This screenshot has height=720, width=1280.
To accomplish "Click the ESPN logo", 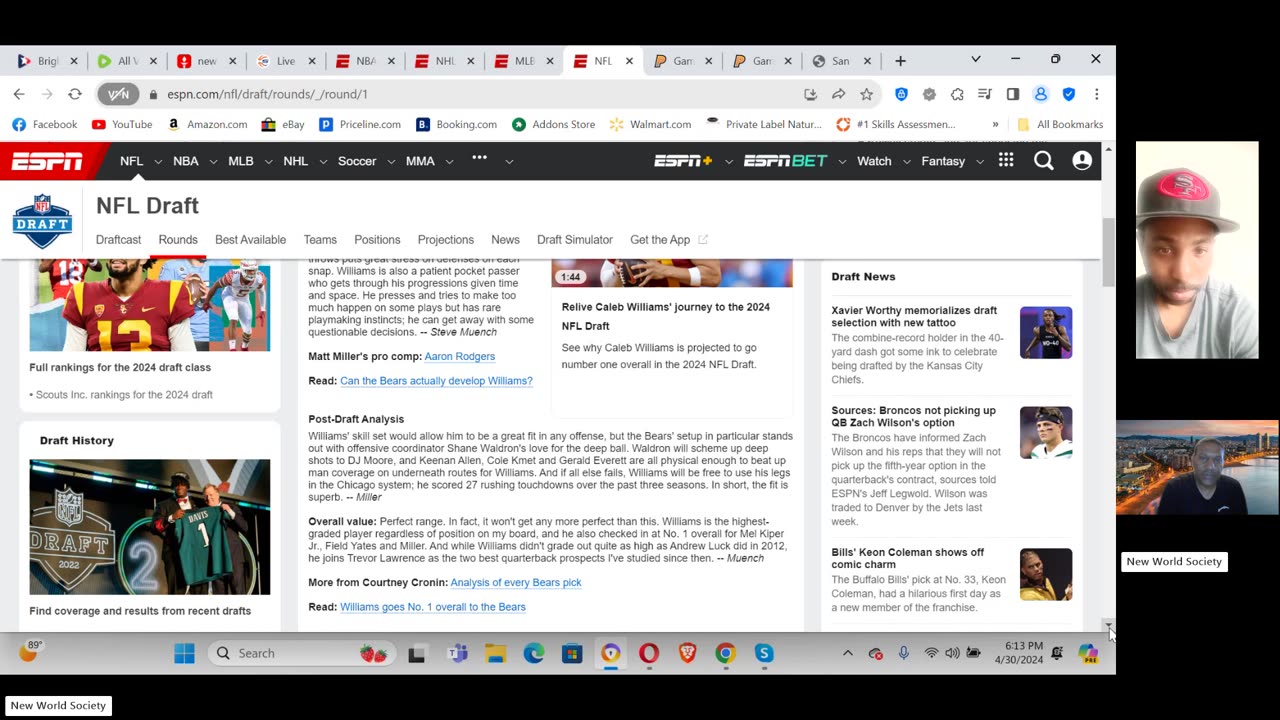I will point(47,161).
